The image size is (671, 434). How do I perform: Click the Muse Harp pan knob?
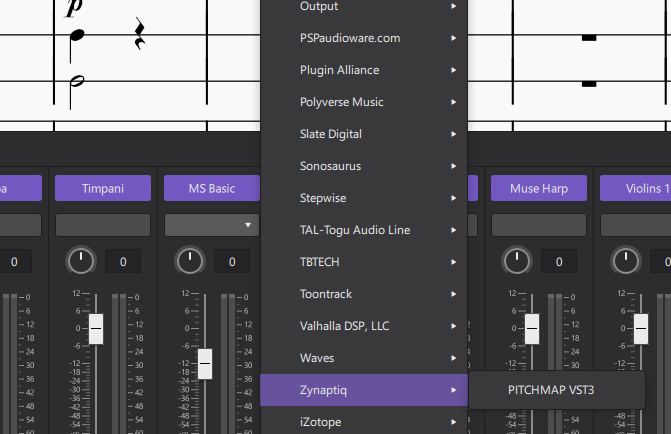point(517,261)
